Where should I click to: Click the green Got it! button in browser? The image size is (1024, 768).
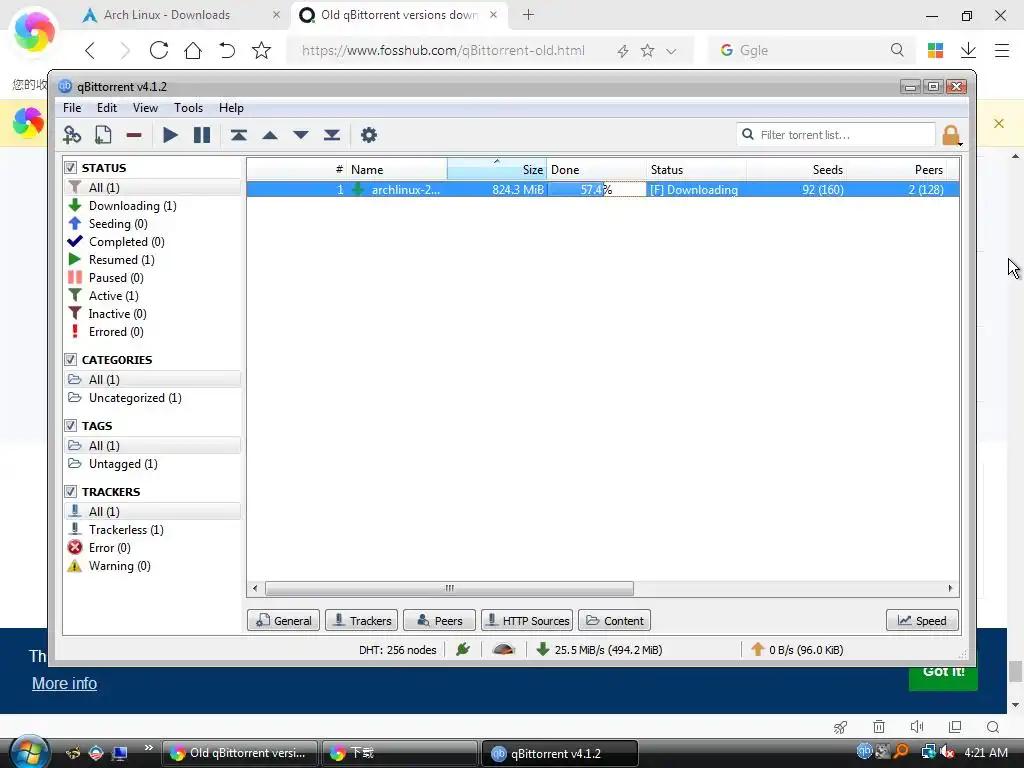pyautogui.click(x=944, y=677)
